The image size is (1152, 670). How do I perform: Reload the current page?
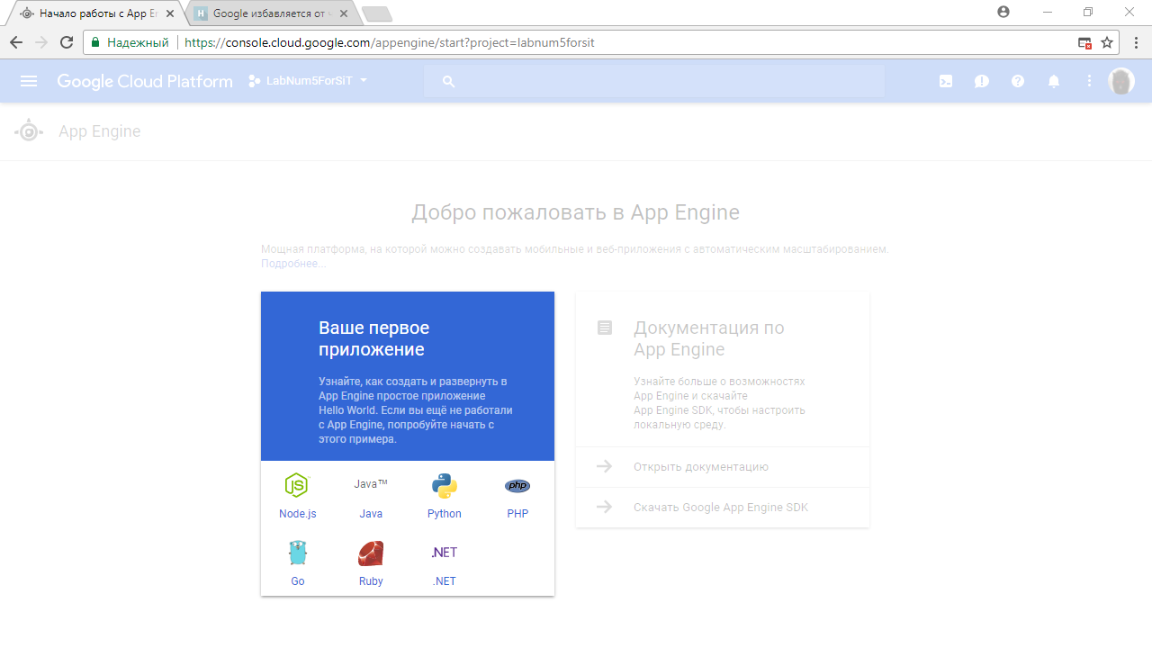tap(67, 43)
